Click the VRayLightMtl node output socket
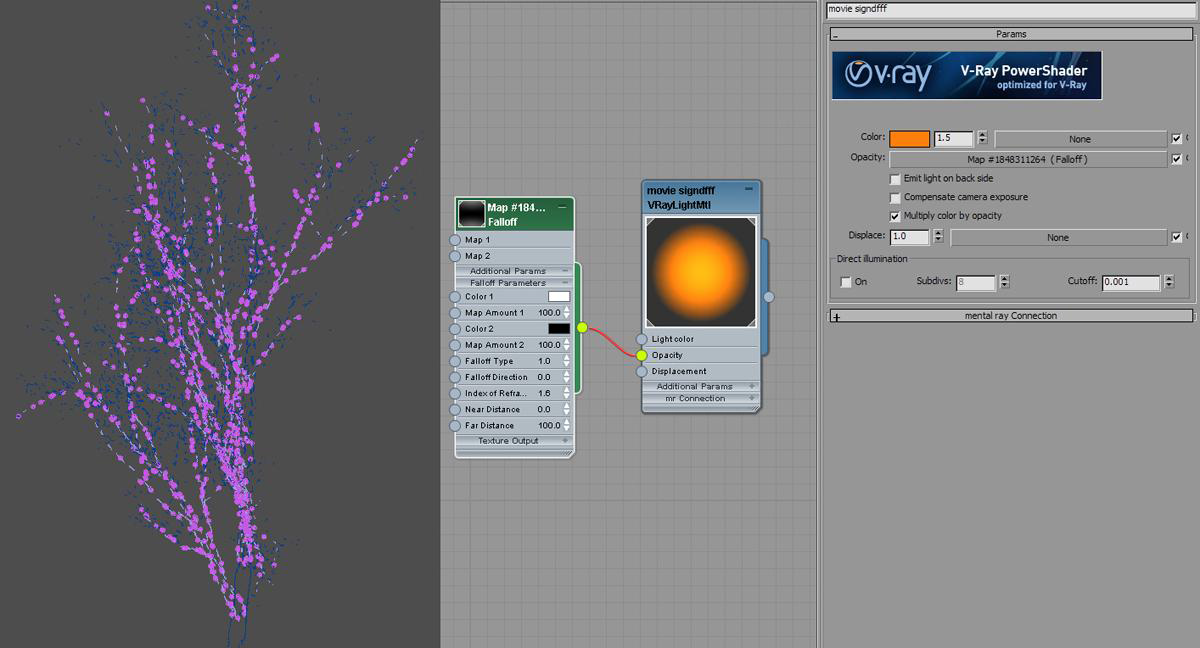1200x648 pixels. (769, 296)
